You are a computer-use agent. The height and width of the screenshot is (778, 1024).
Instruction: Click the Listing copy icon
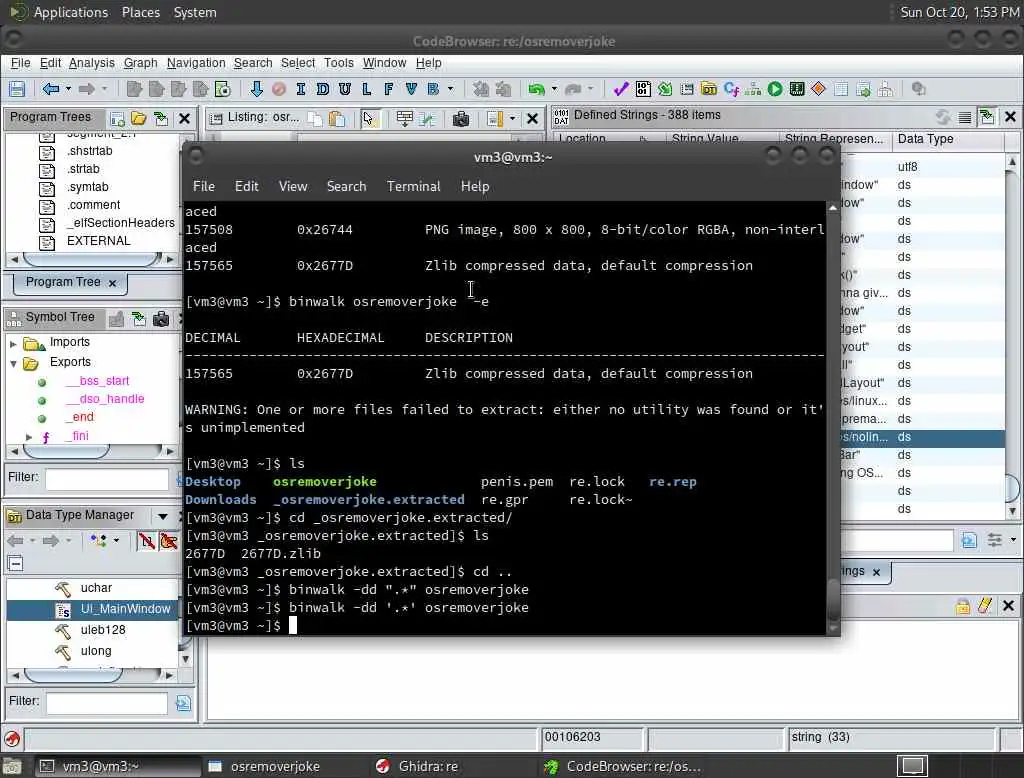[315, 118]
